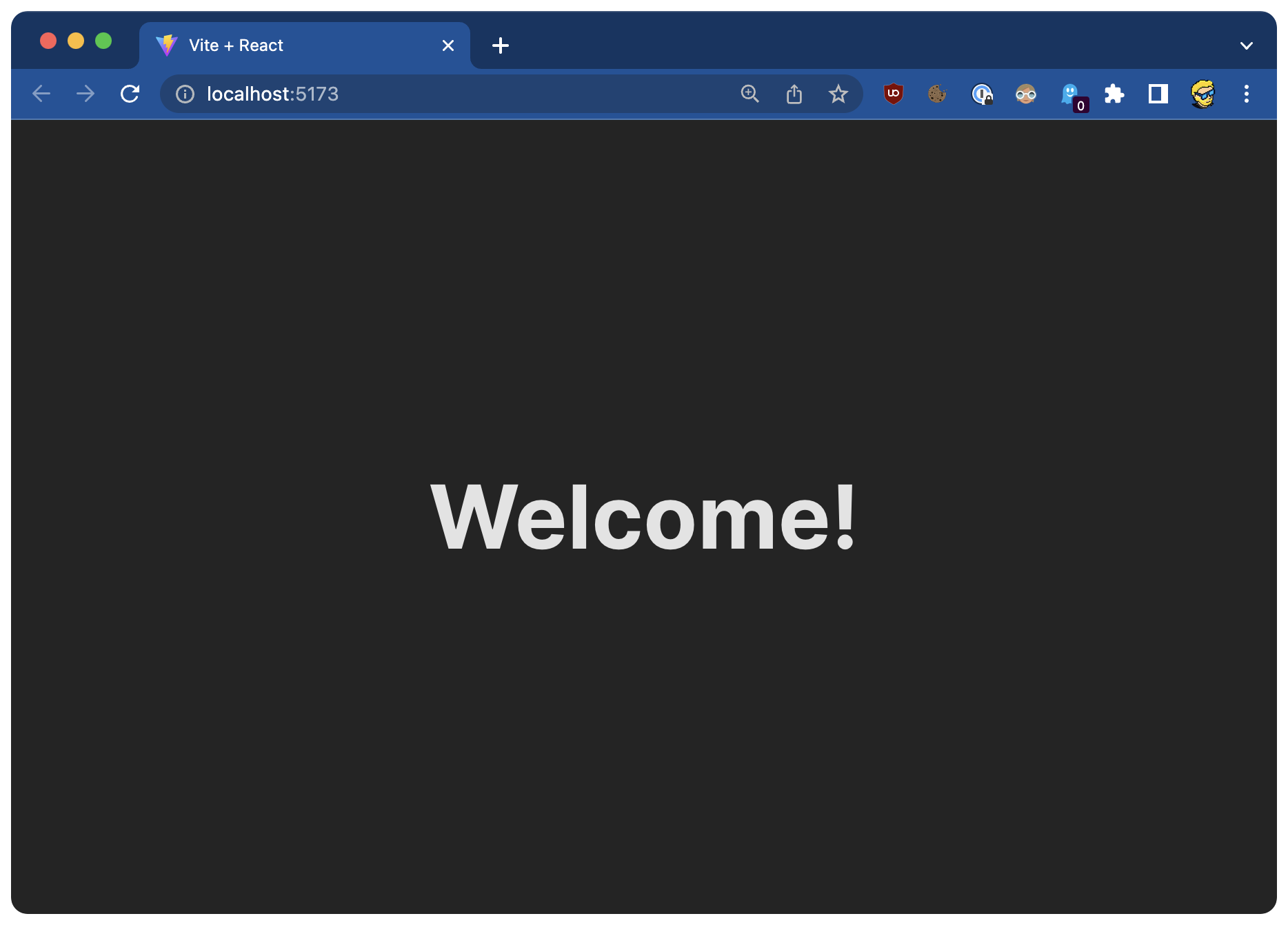Screen dimensions: 1288x925
Task: Click the zoom magnifier icon in address bar
Action: pyautogui.click(x=749, y=94)
